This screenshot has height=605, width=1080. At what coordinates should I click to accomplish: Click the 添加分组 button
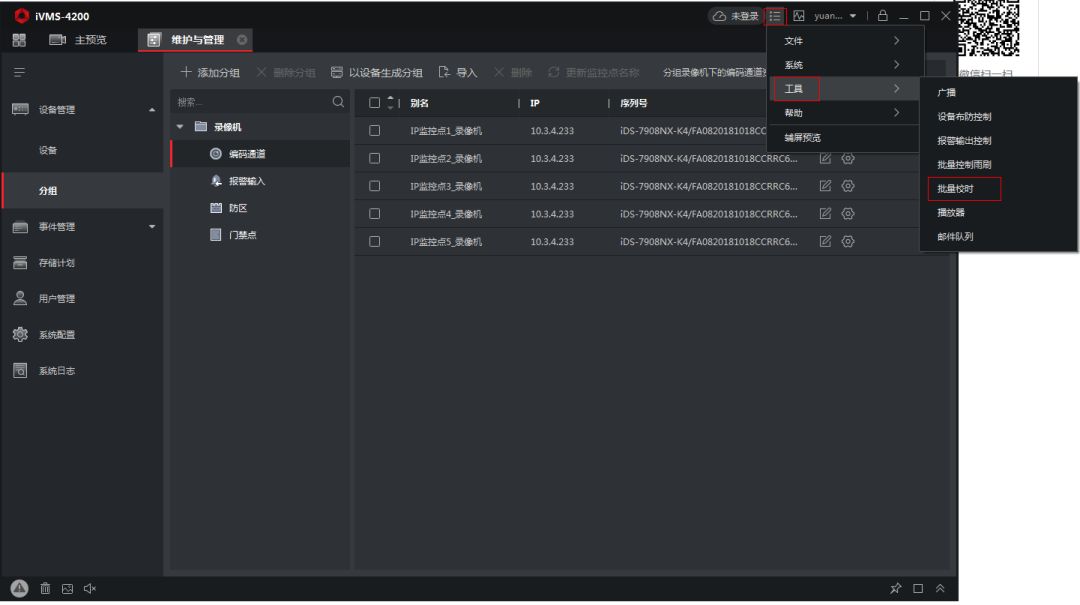click(210, 73)
